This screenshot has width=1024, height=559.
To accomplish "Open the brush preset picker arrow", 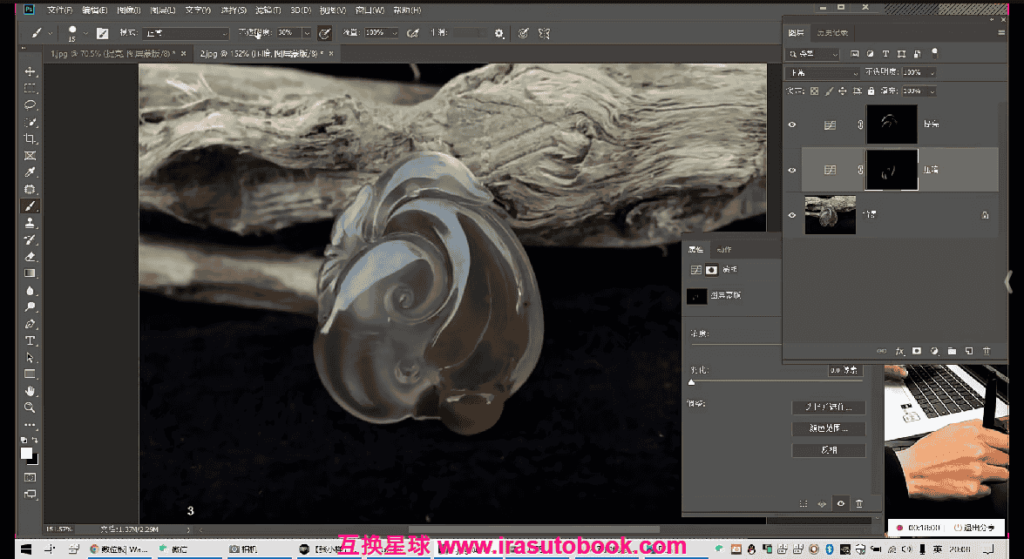I will pos(86,33).
